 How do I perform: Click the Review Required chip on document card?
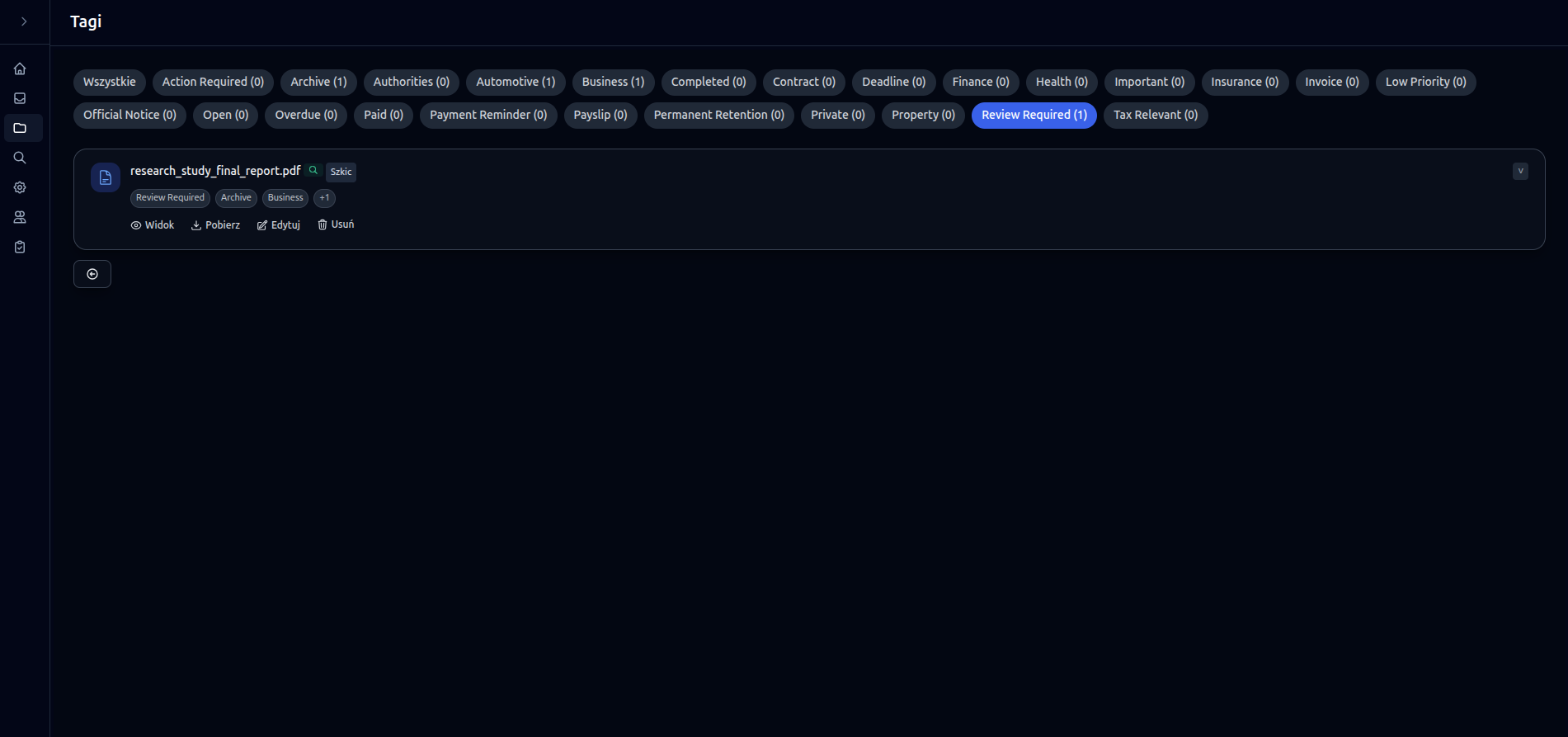[x=170, y=198]
